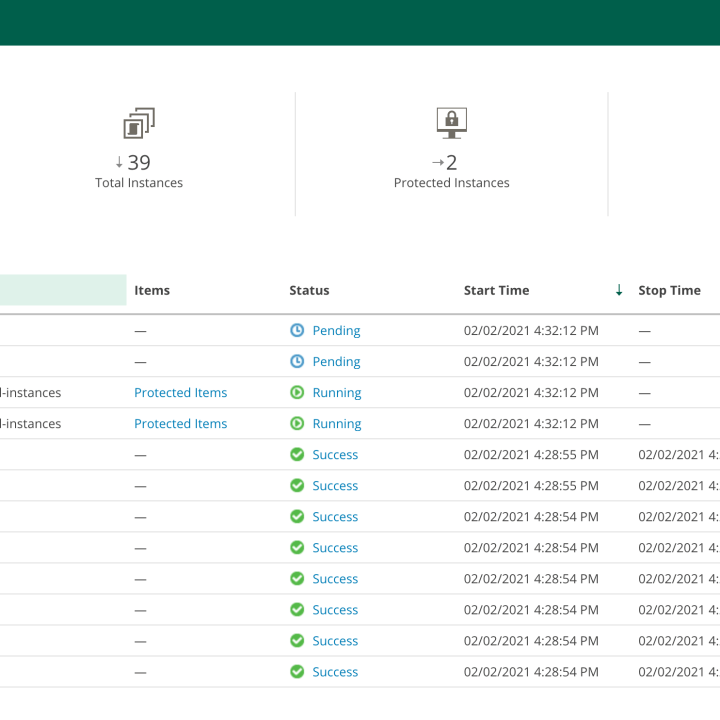Open Protected Items link in the second Running row
Screen dimensions: 720x720
coord(181,423)
